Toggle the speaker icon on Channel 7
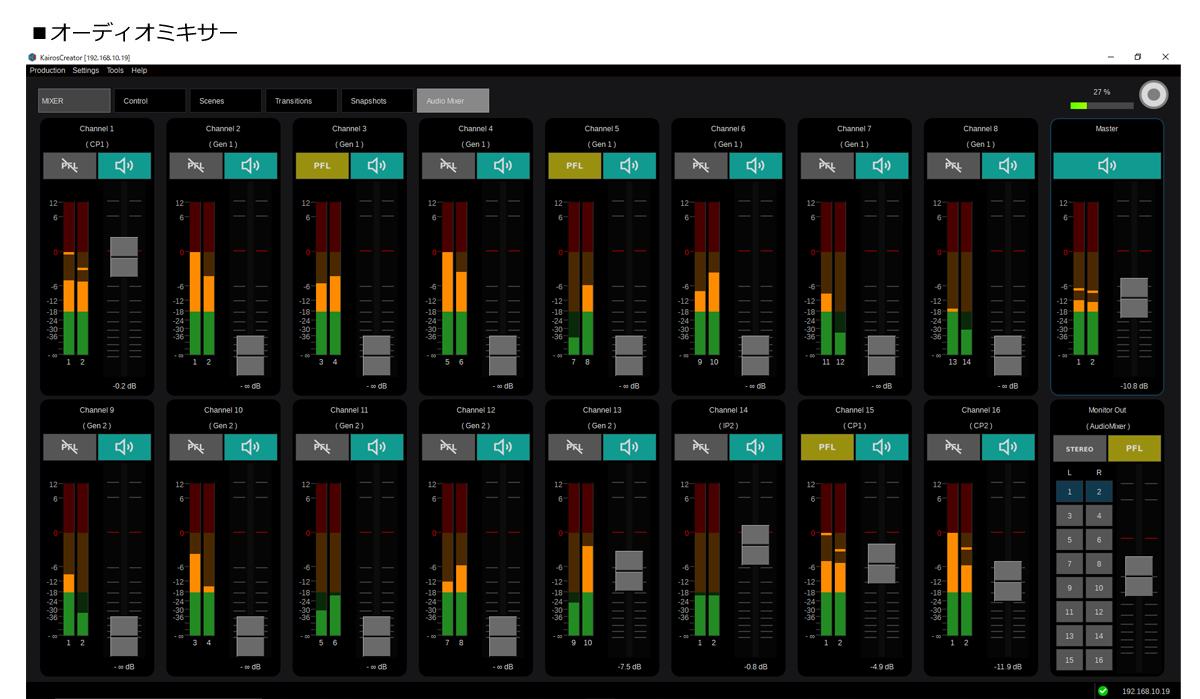This screenshot has width=1200, height=699. (x=882, y=166)
